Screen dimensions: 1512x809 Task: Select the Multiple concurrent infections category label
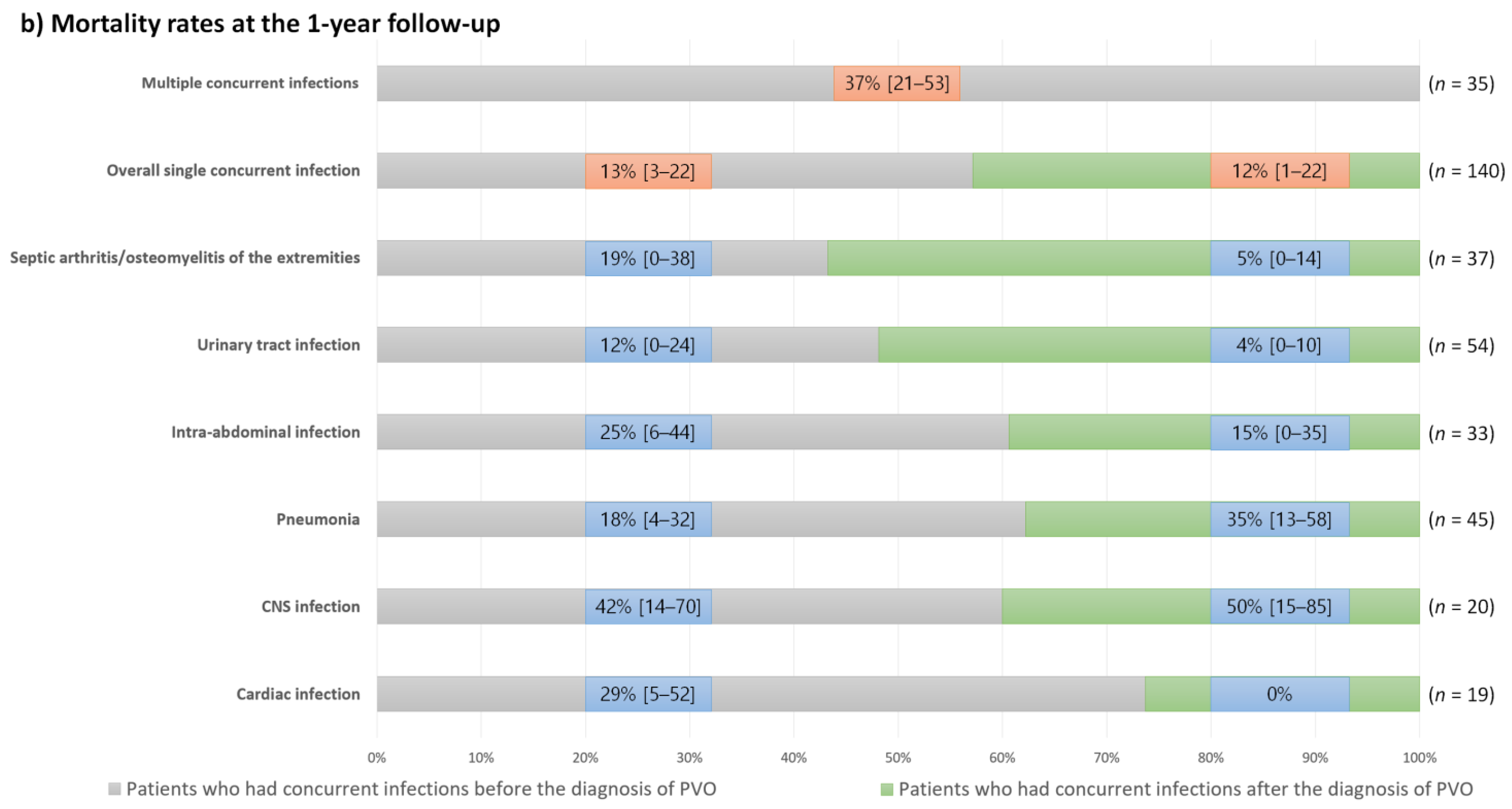point(250,83)
